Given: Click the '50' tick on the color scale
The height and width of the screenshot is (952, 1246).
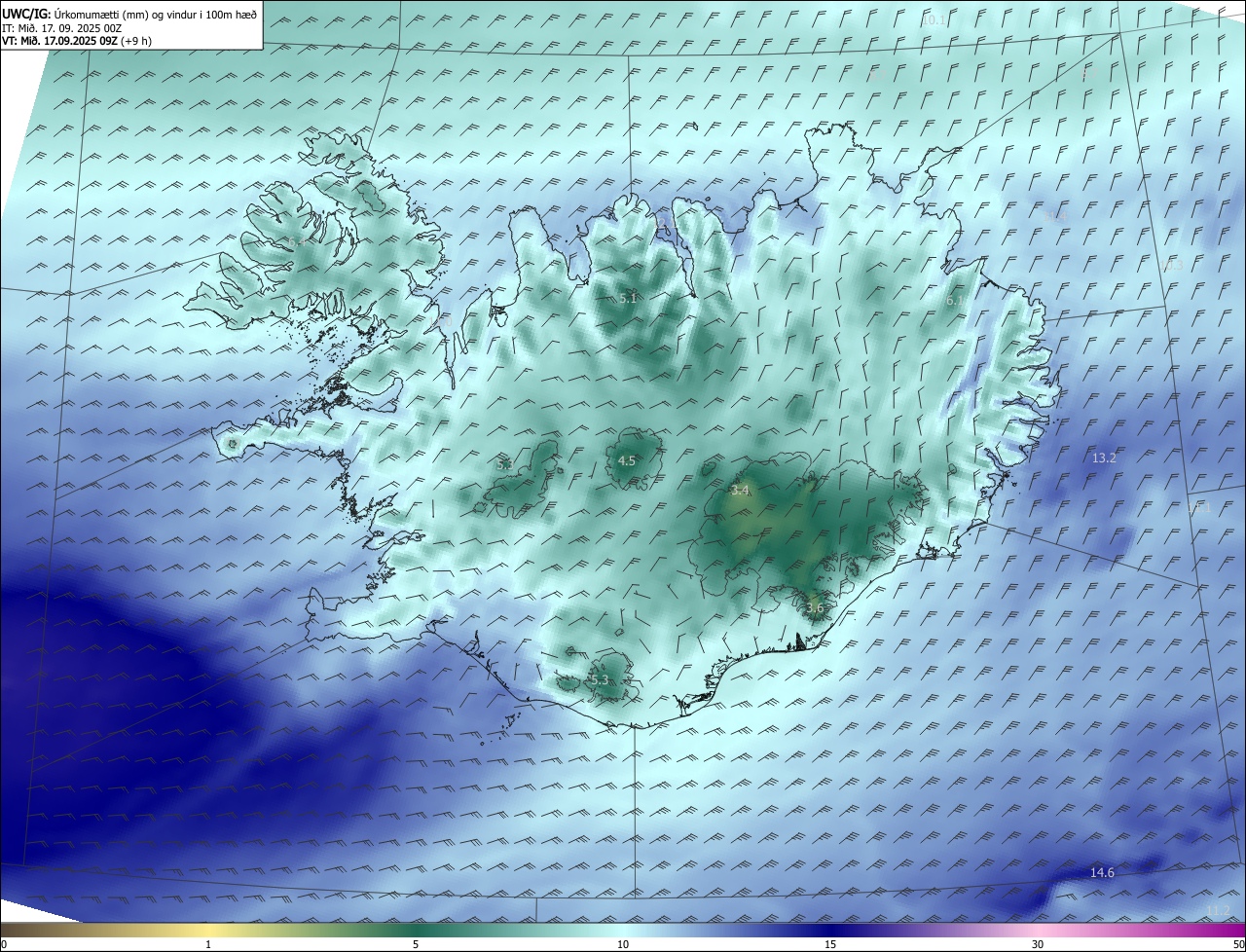Looking at the screenshot, I should click(x=1238, y=944).
